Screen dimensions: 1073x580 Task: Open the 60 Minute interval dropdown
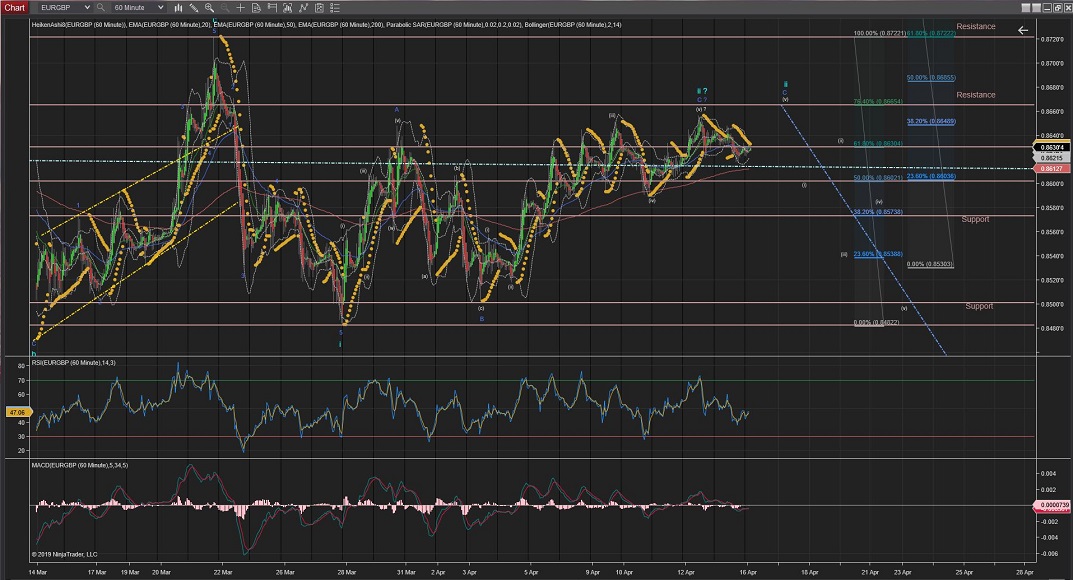(160, 7)
